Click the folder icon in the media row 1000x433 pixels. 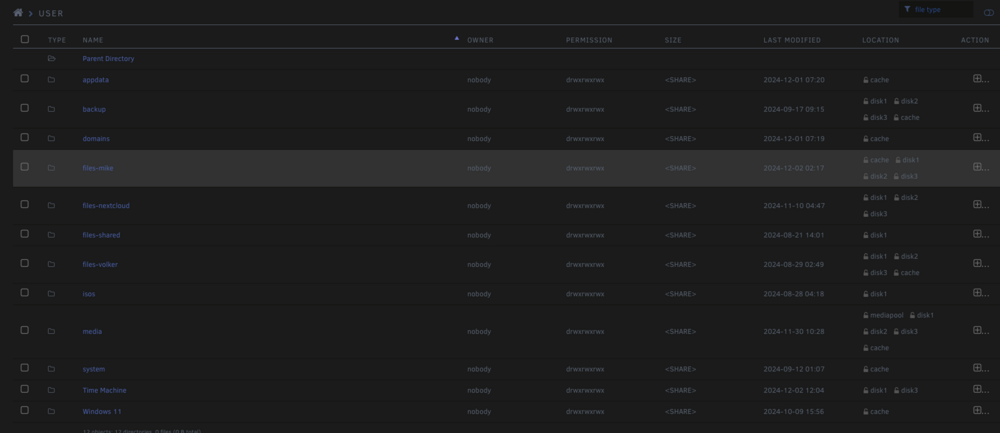[x=51, y=332]
